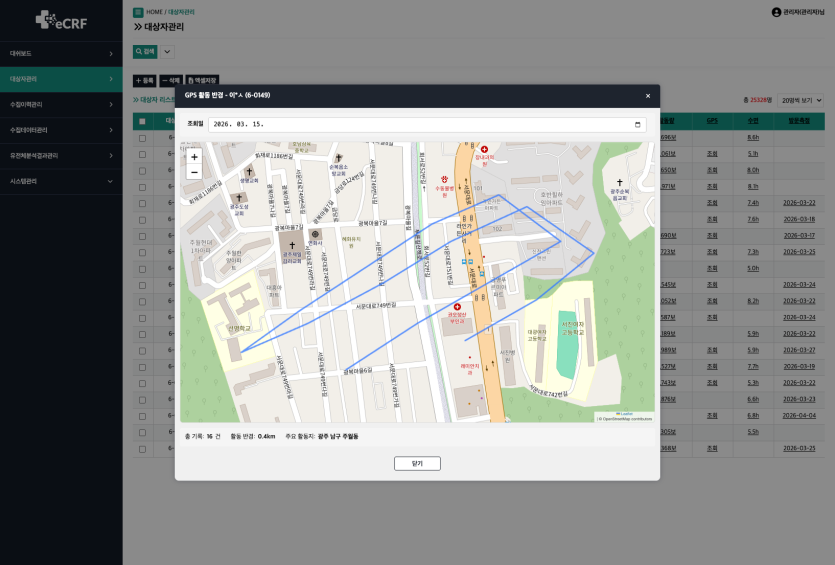Expand the 시스템관리 sidebar menu
Viewport: 835px width, 565px height.
pos(61,182)
